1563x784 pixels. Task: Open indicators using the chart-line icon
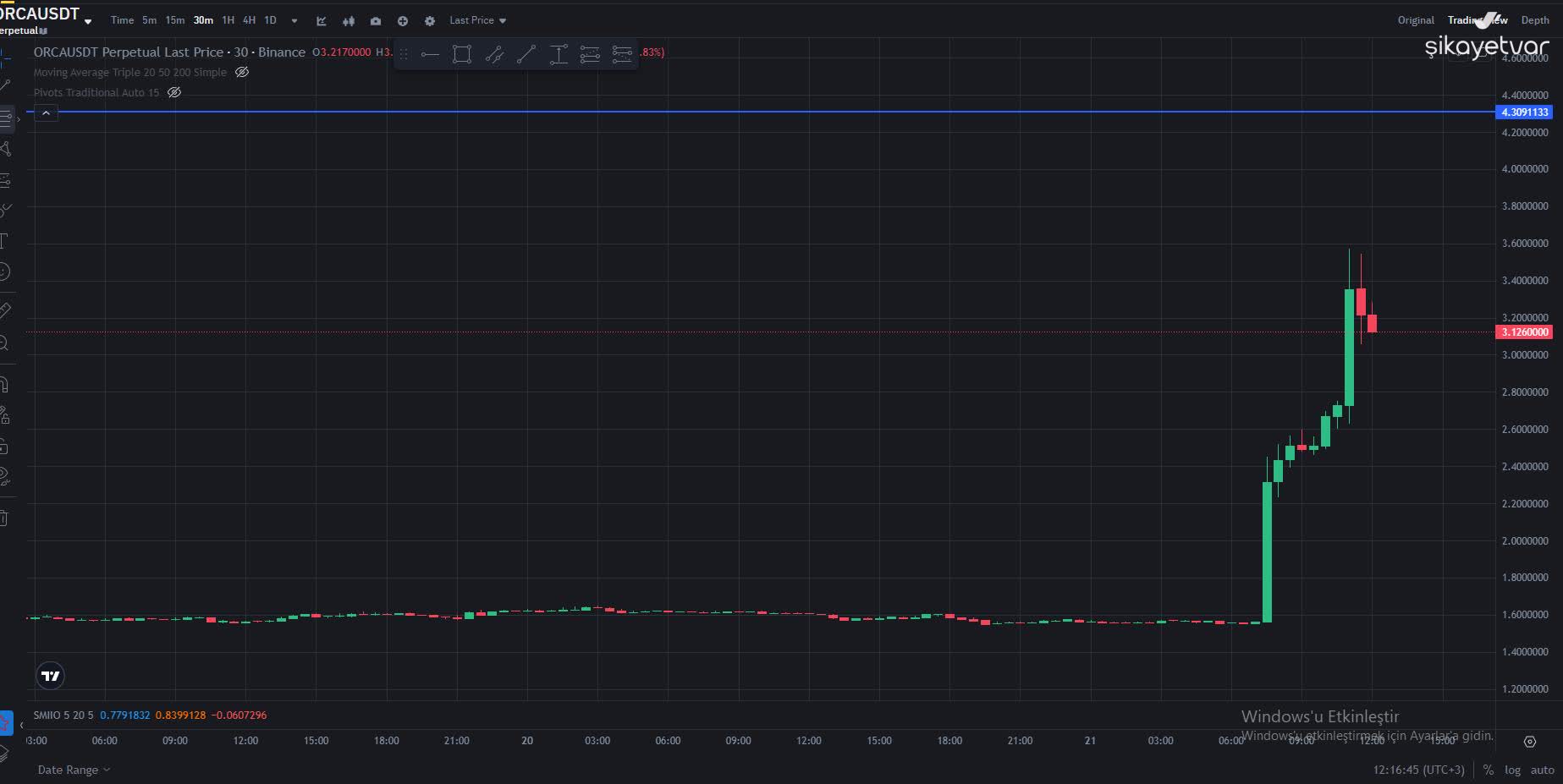click(x=321, y=20)
